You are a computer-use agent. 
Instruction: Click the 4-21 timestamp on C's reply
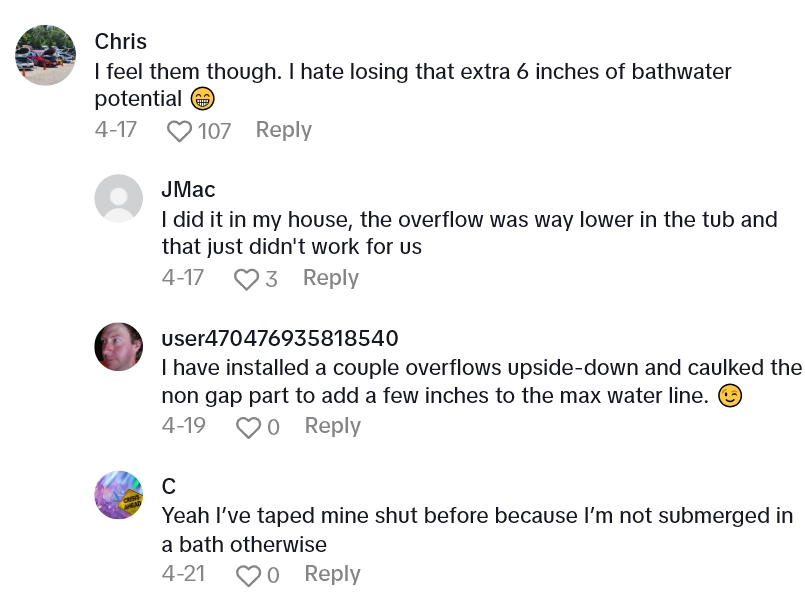pos(184,574)
